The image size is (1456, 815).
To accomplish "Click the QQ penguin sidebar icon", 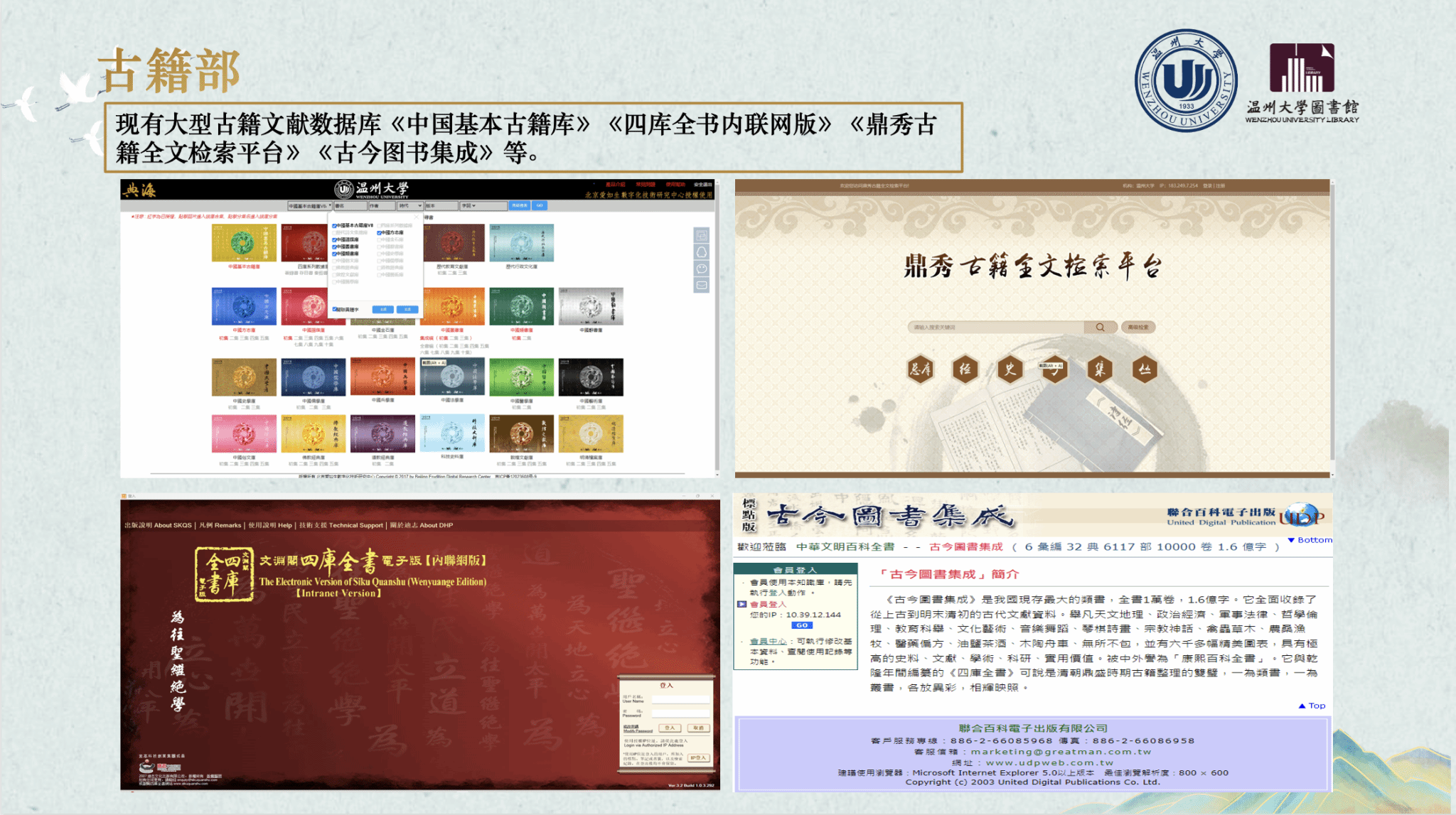I will 702,252.
